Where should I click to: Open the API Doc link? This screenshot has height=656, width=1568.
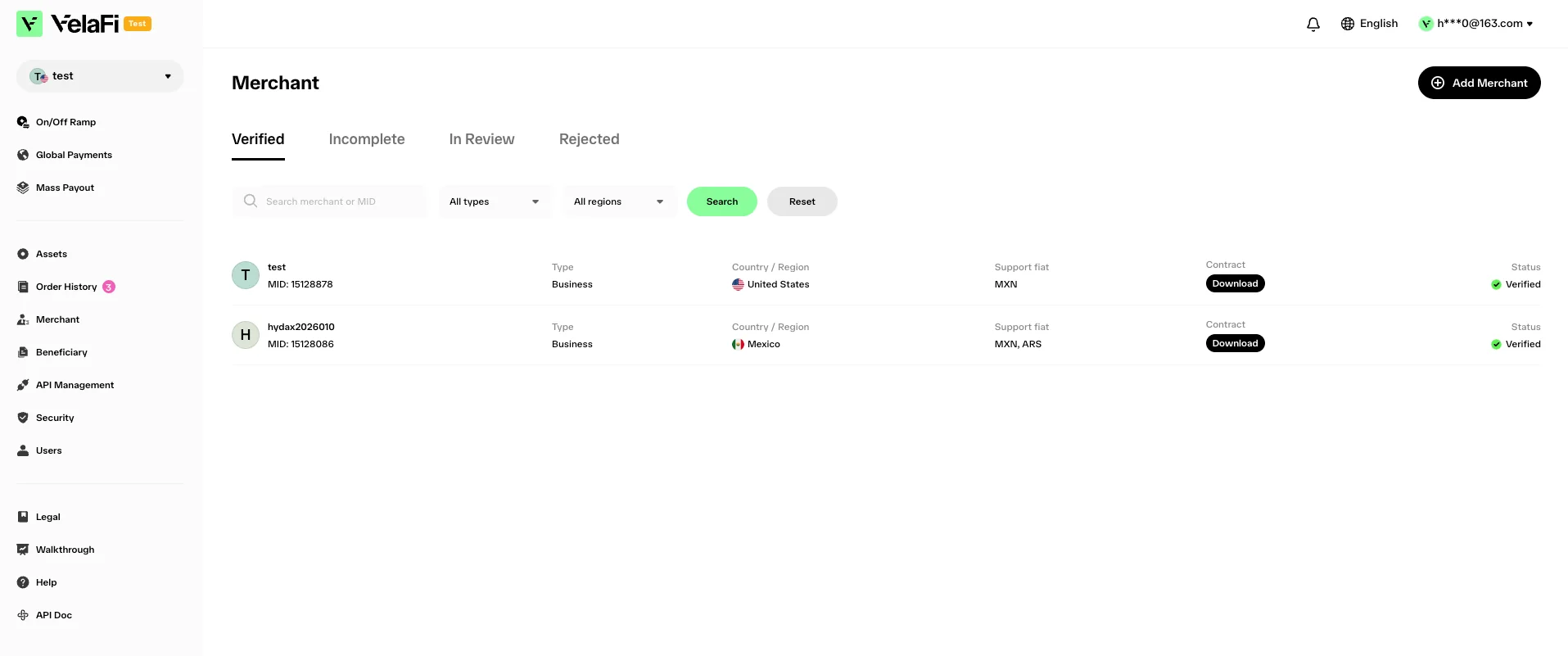coord(53,615)
